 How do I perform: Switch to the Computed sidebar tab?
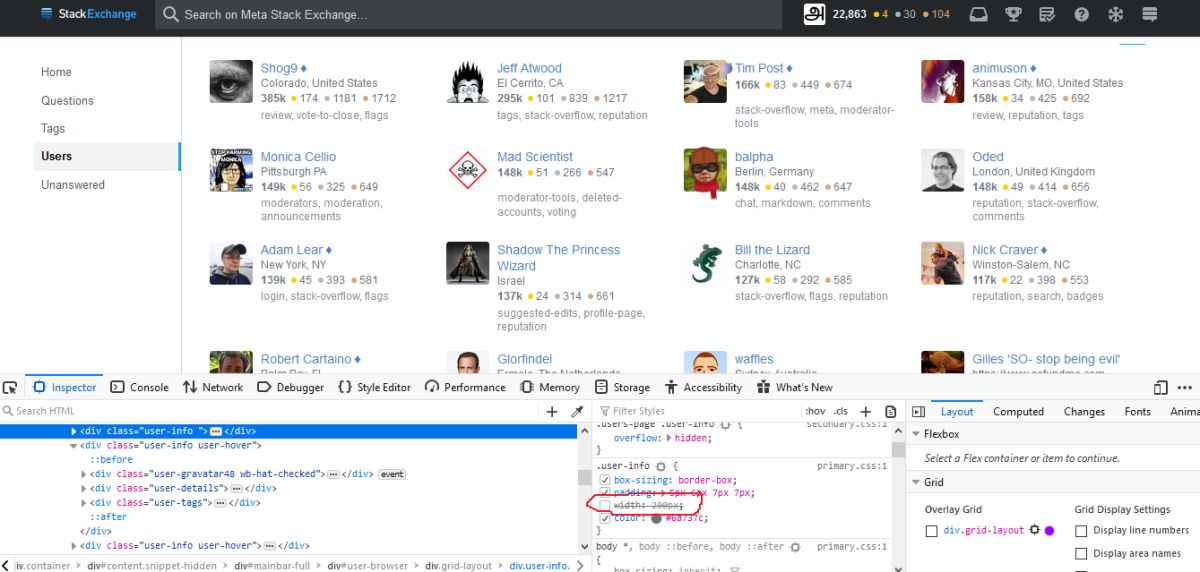(x=1018, y=411)
